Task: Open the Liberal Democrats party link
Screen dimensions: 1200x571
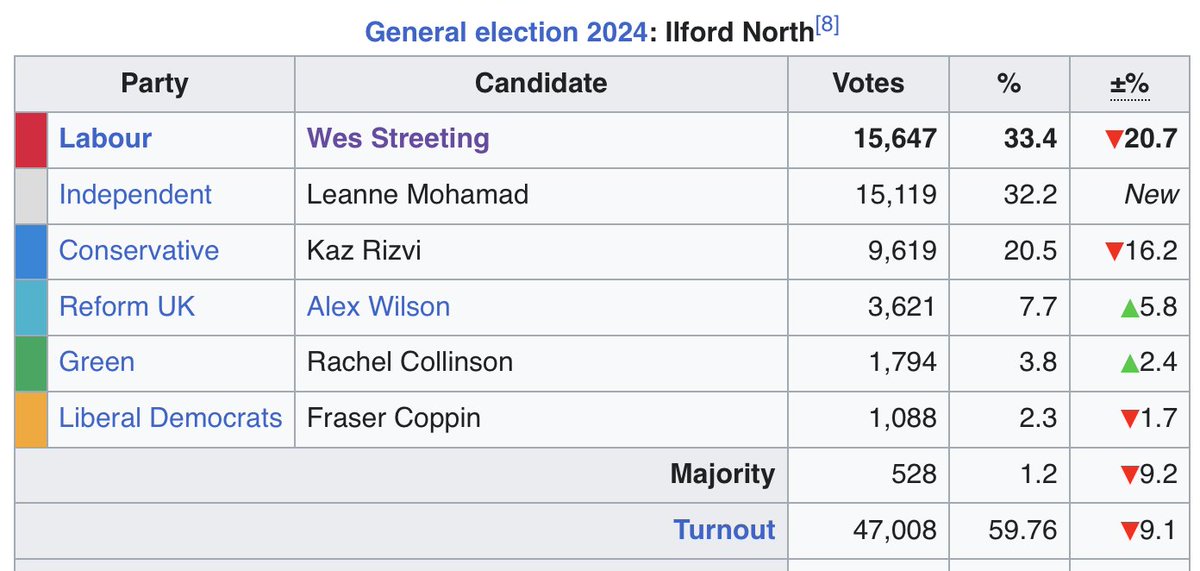Action: (x=171, y=417)
